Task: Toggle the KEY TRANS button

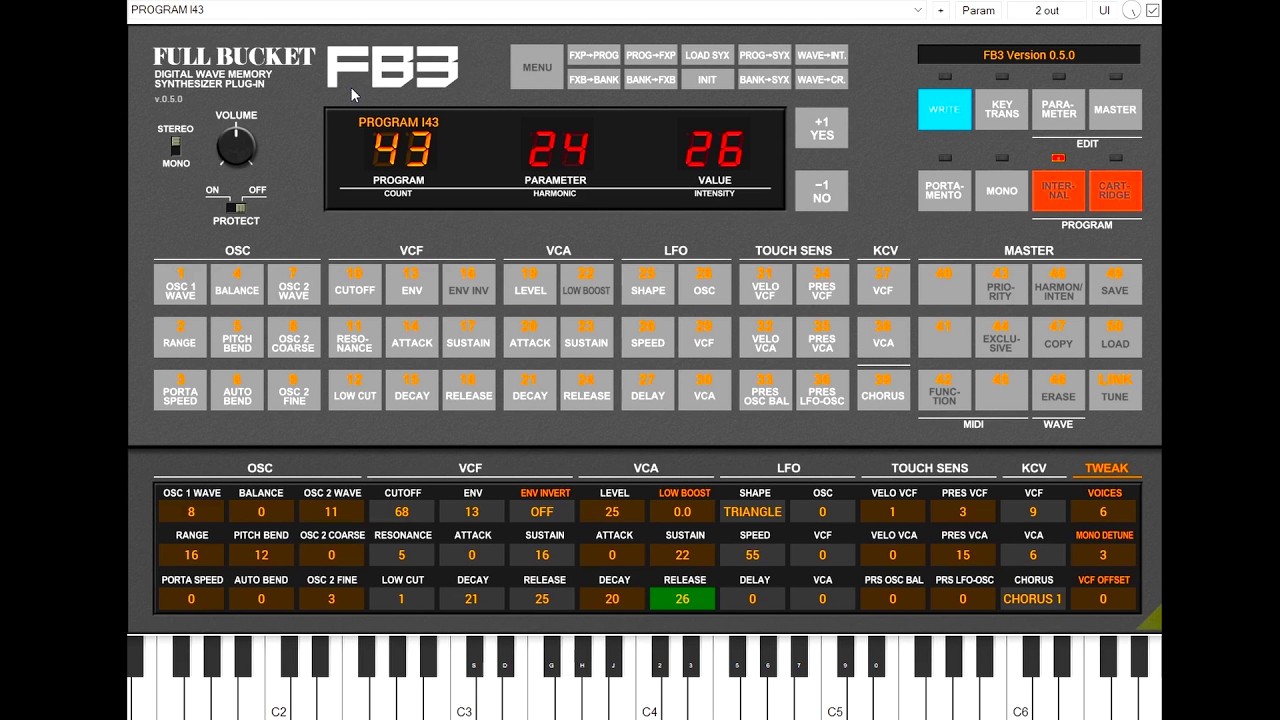Action: pos(1001,110)
